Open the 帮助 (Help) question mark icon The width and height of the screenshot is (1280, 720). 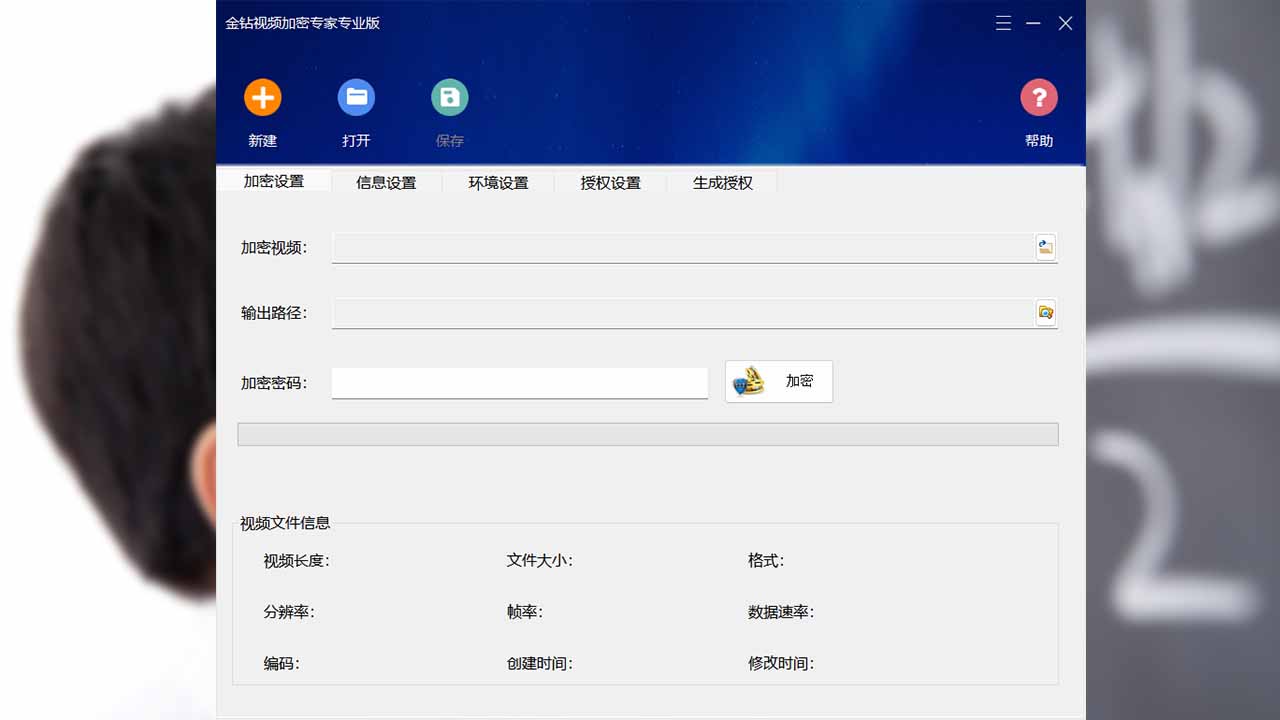tap(1039, 97)
